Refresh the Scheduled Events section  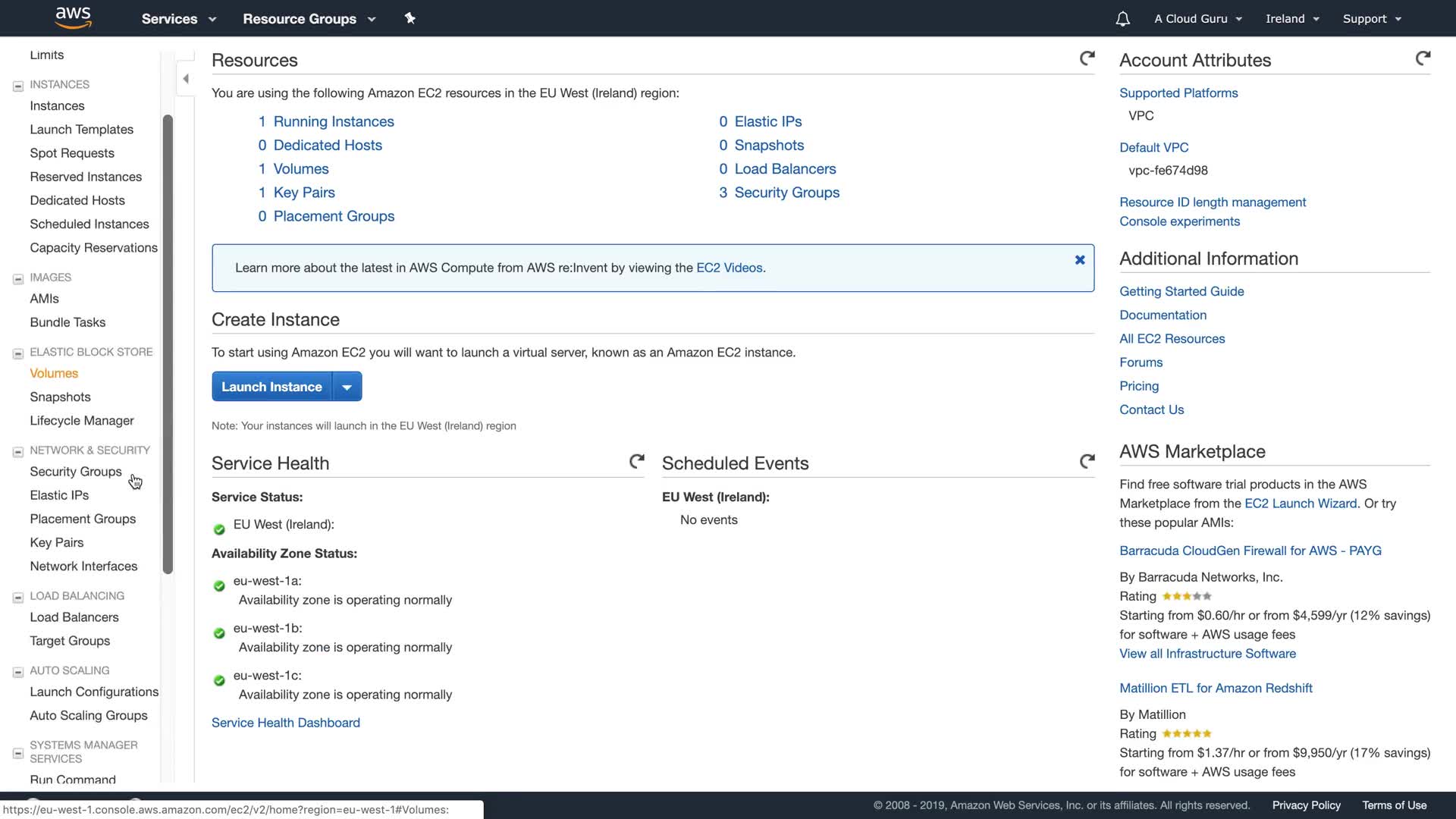1087,461
